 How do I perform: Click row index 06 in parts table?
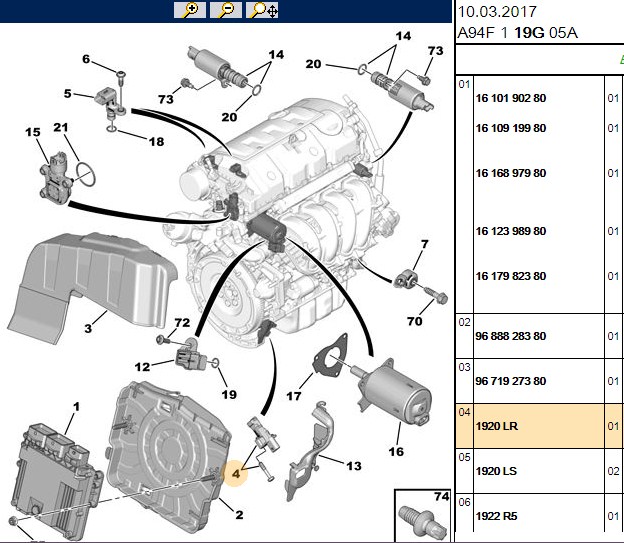(x=464, y=502)
